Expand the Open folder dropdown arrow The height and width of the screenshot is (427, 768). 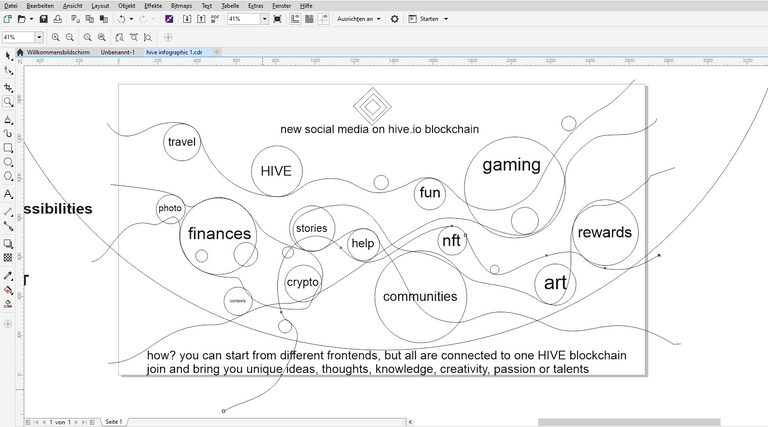point(31,19)
